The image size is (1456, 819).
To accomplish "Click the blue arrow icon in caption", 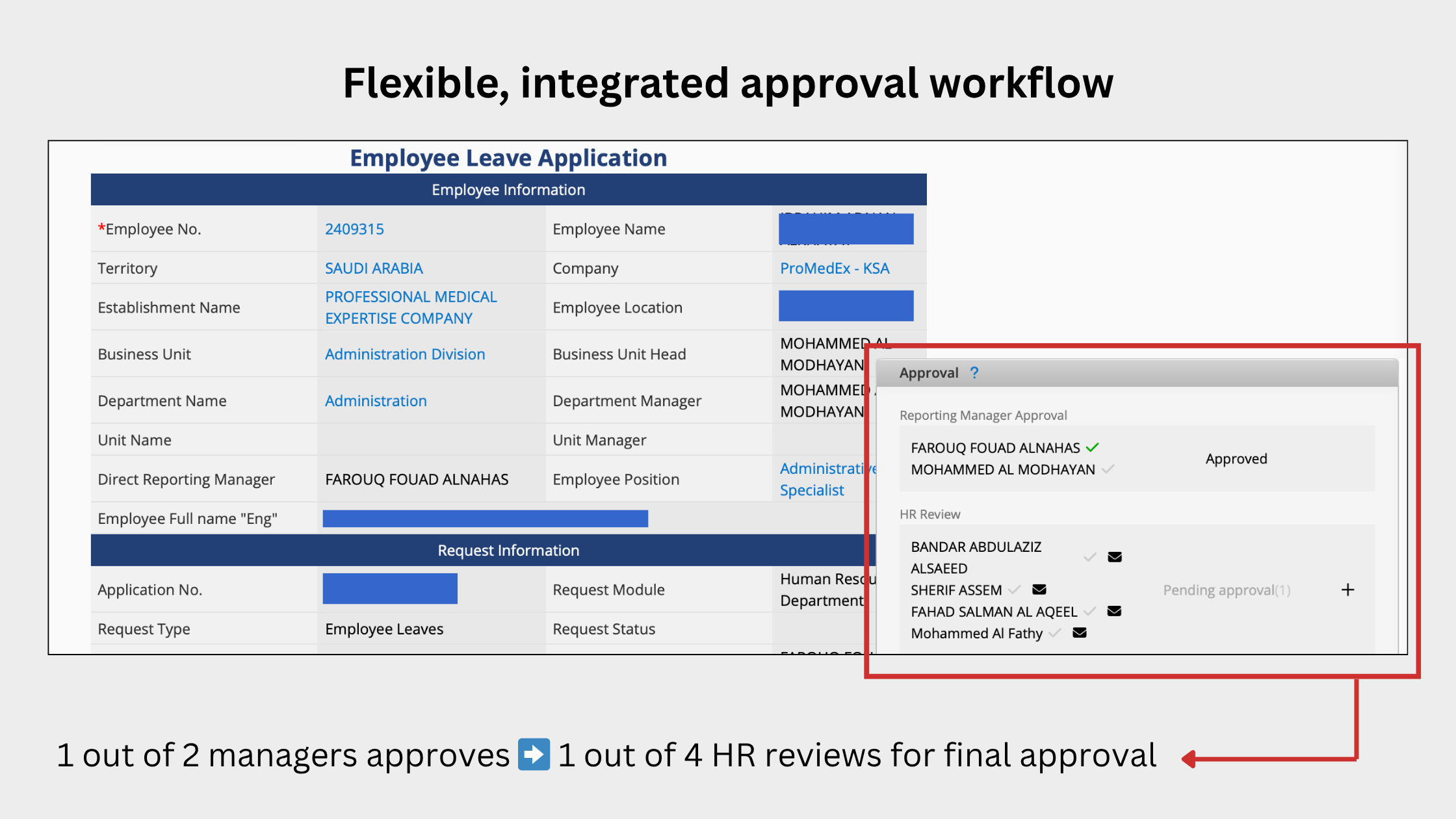I will (534, 755).
